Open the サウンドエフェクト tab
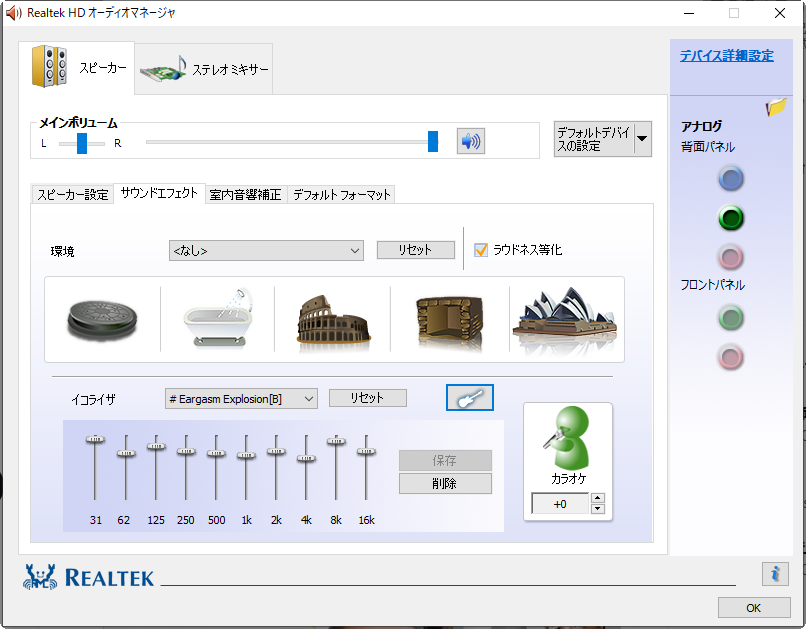This screenshot has width=806, height=629. [x=159, y=193]
